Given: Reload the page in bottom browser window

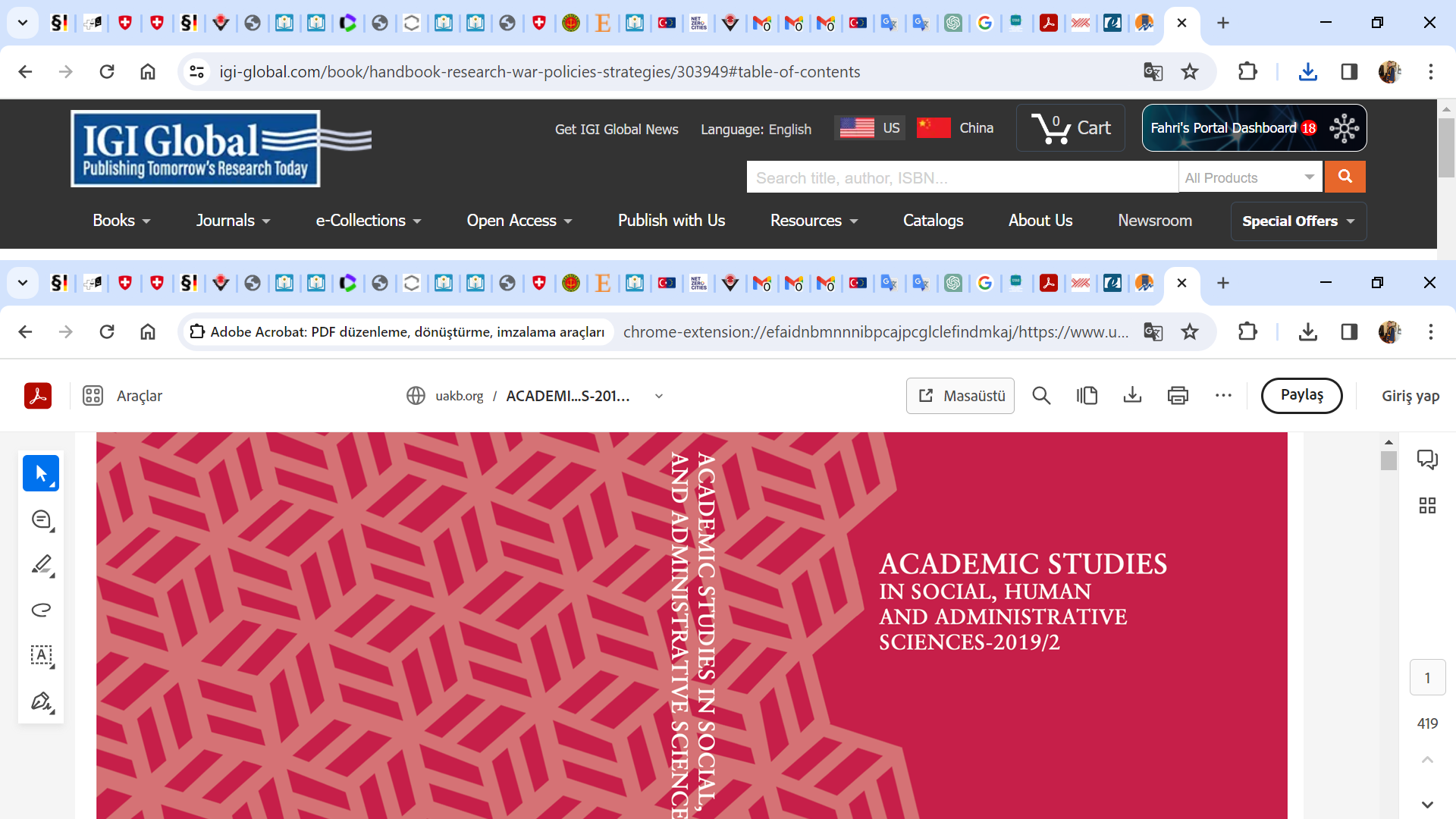Looking at the screenshot, I should 107,332.
